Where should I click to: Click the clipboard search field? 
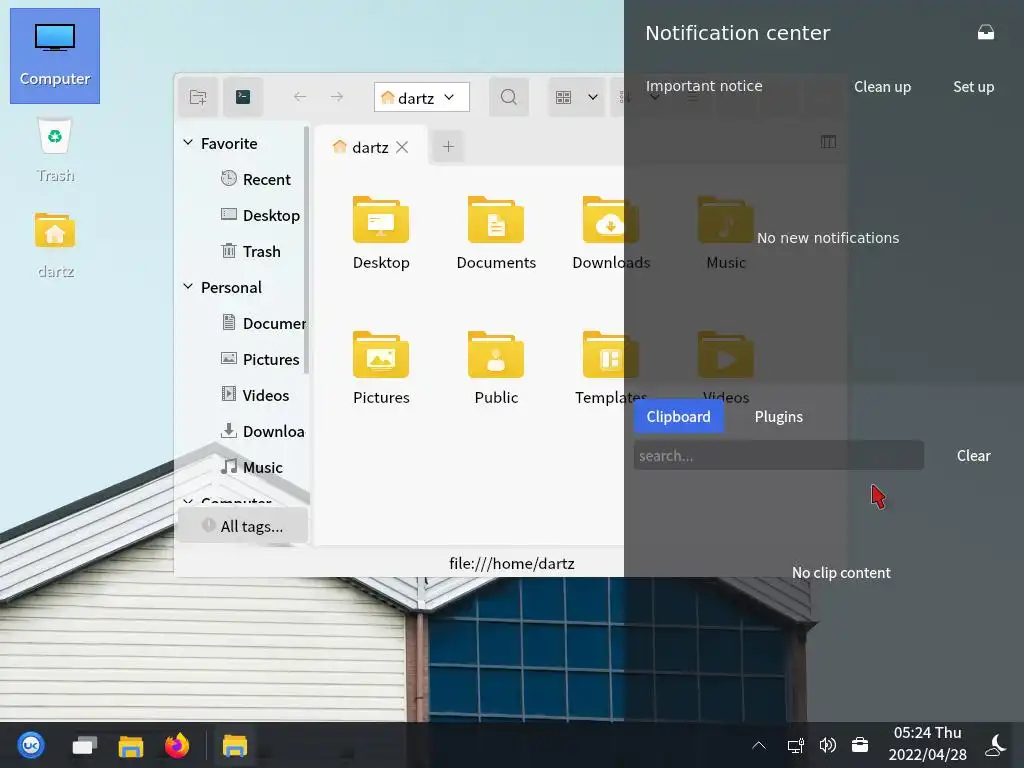778,455
